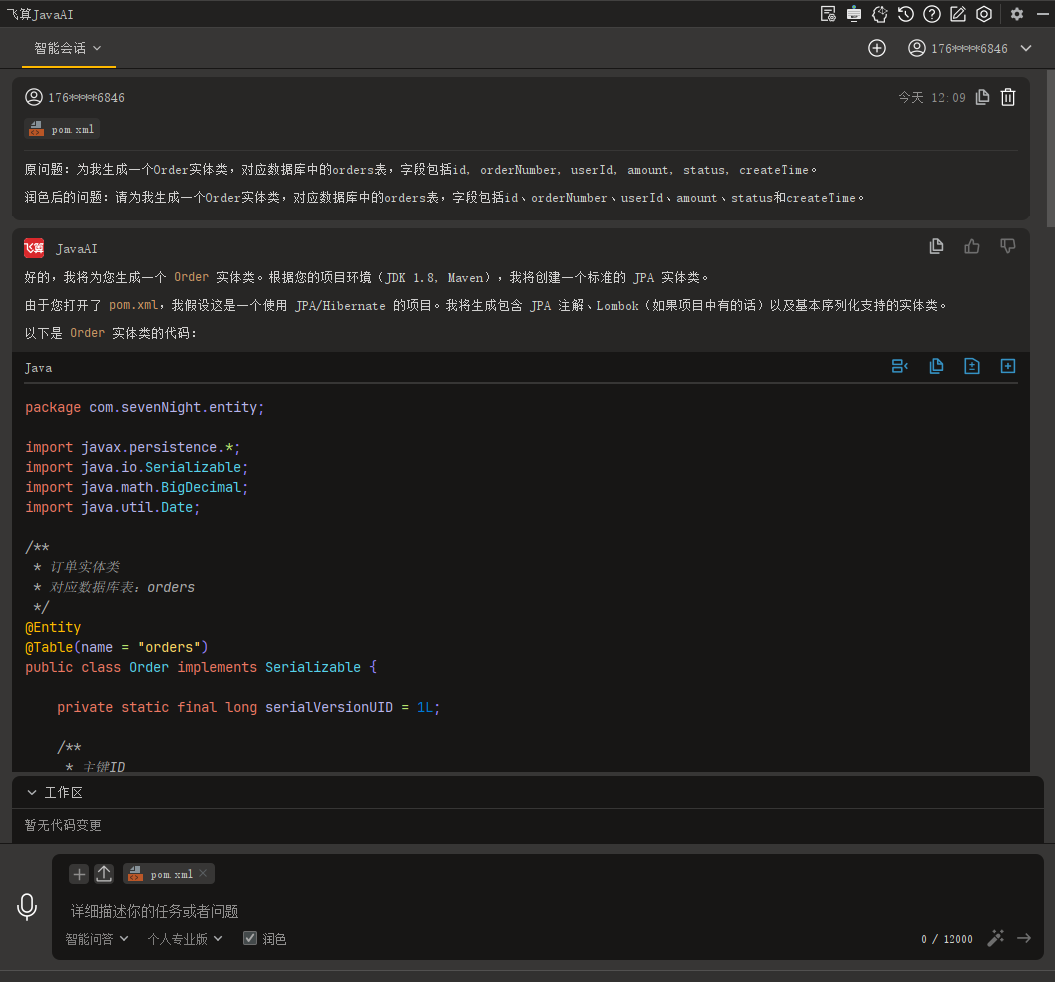Click the plus button to add context
Image resolution: width=1055 pixels, height=982 pixels.
pos(79,874)
